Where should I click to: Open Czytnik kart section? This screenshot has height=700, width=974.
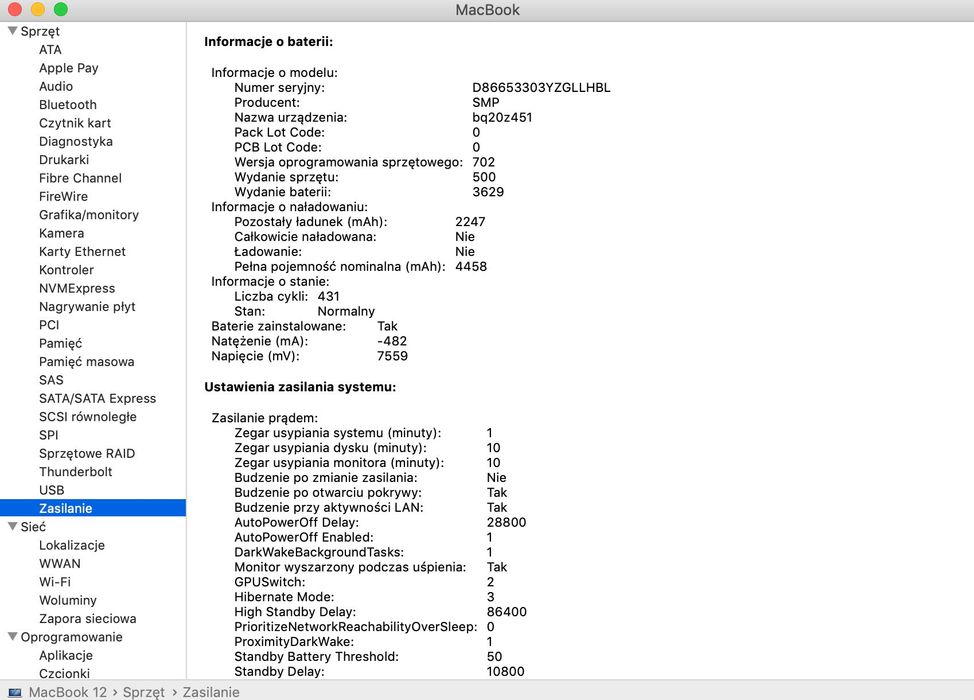click(75, 123)
